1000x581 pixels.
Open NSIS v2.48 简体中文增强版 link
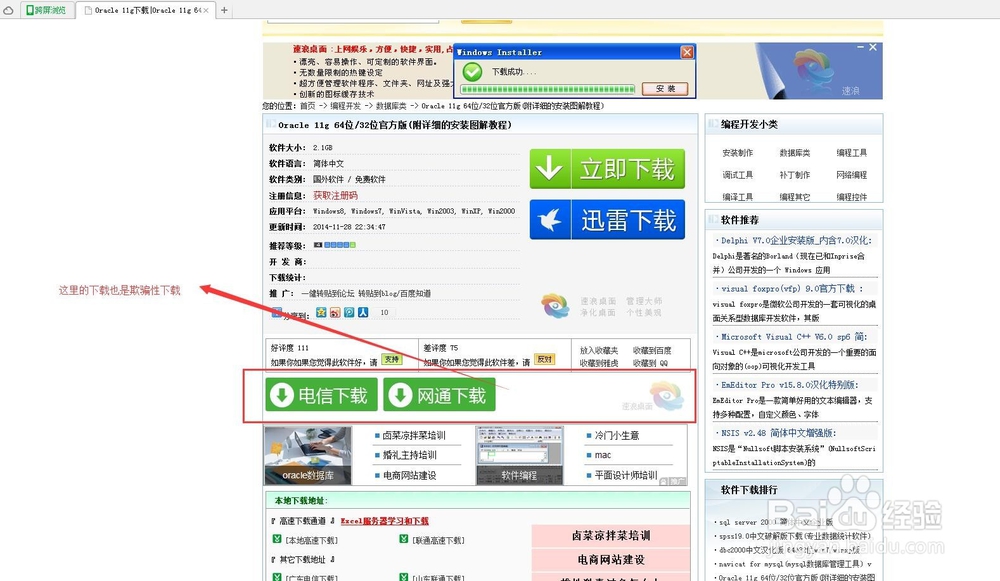(778, 433)
